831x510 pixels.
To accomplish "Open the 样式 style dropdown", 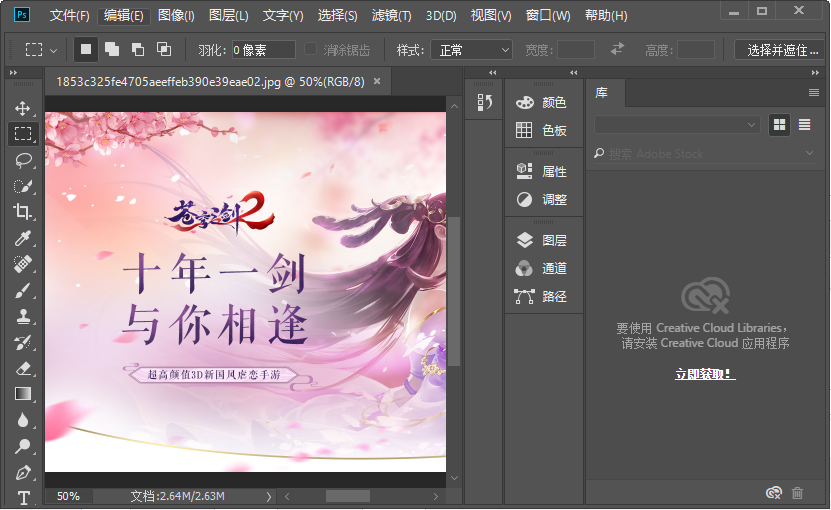I will pos(471,50).
